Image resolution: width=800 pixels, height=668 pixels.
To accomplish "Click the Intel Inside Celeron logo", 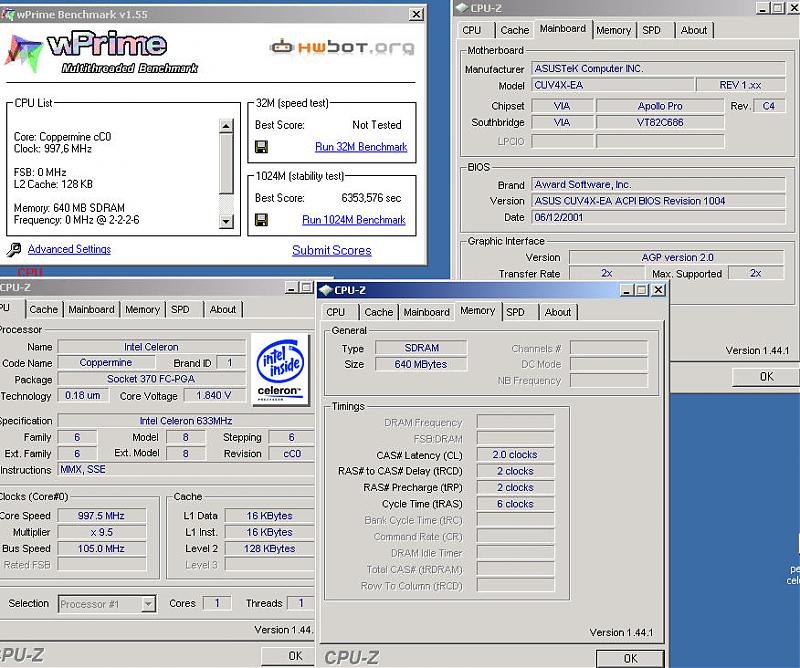I will click(280, 369).
